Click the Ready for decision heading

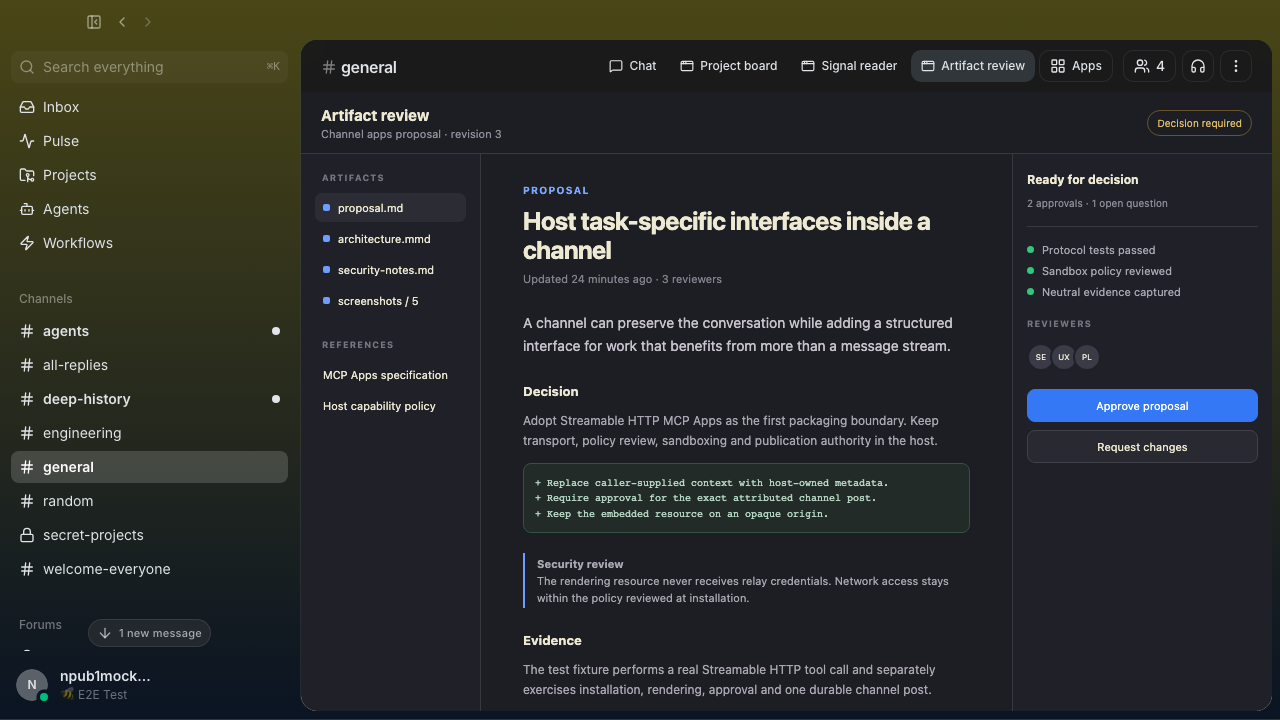[1083, 180]
